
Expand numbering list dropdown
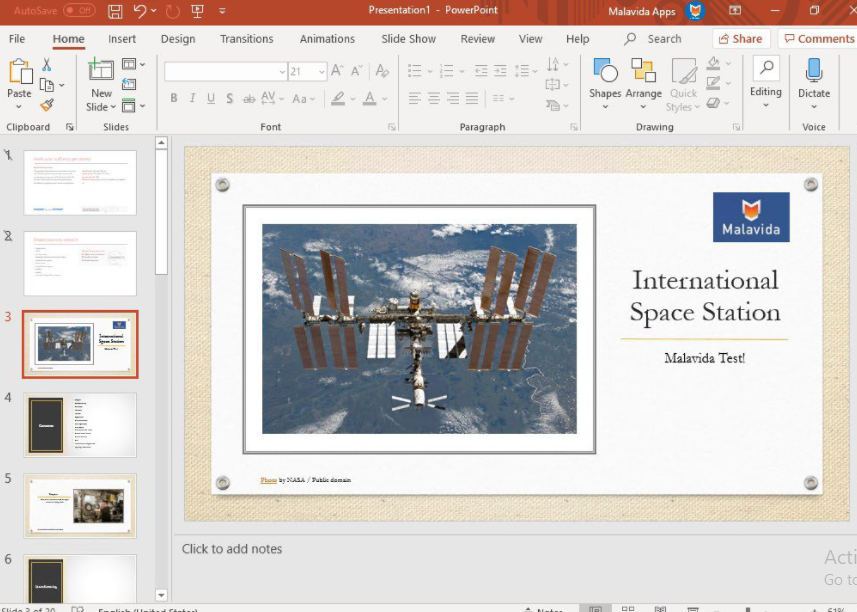[462, 71]
